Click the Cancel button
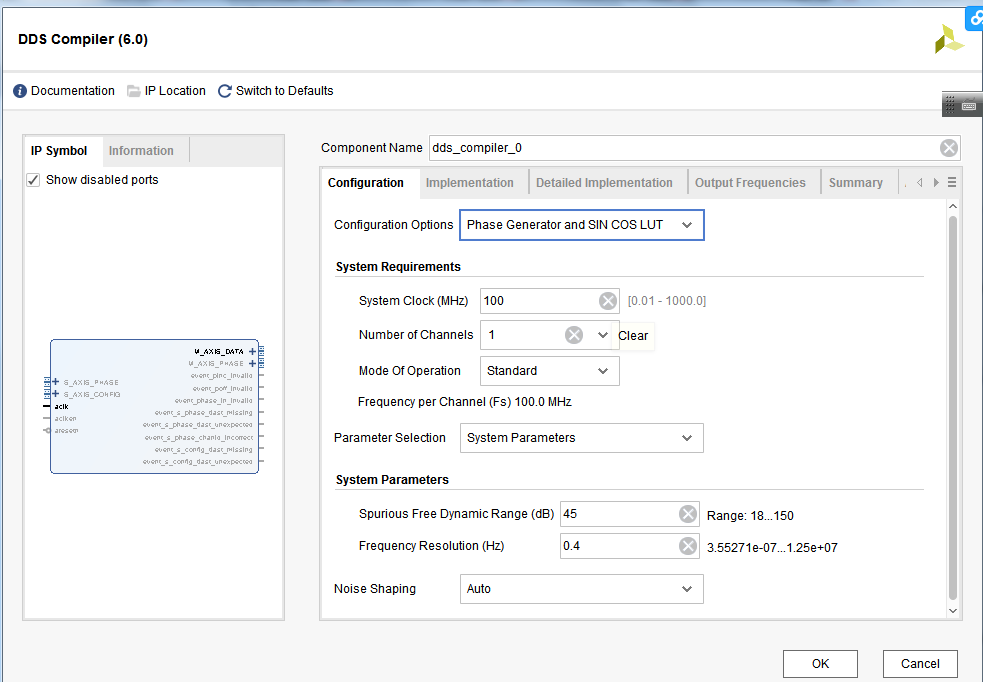This screenshot has height=682, width=983. [920, 664]
